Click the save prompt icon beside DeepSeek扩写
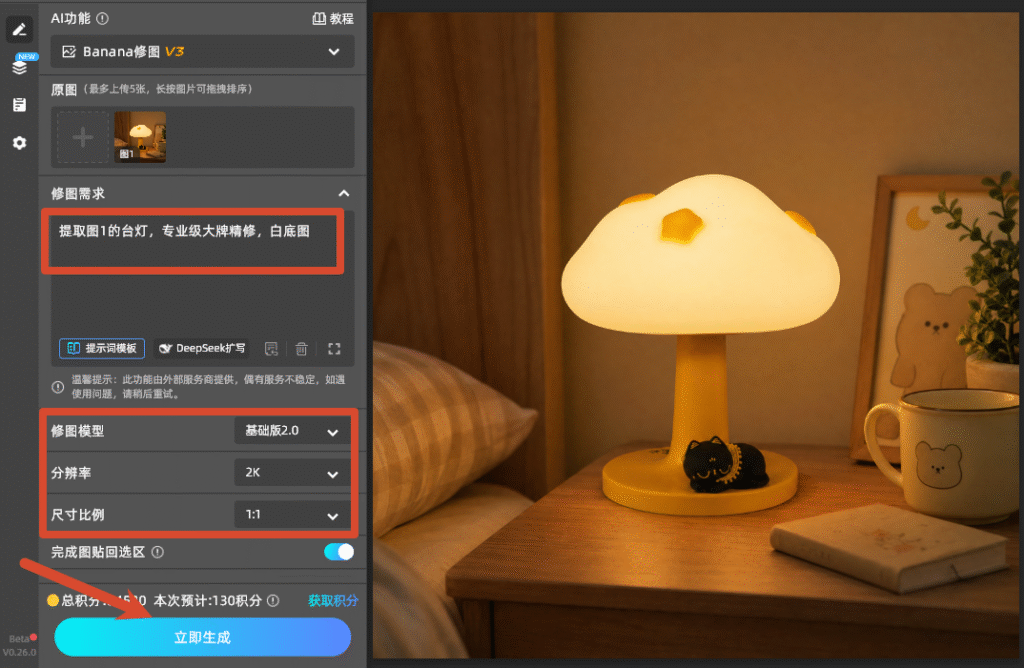Image resolution: width=1024 pixels, height=668 pixels. tap(271, 349)
